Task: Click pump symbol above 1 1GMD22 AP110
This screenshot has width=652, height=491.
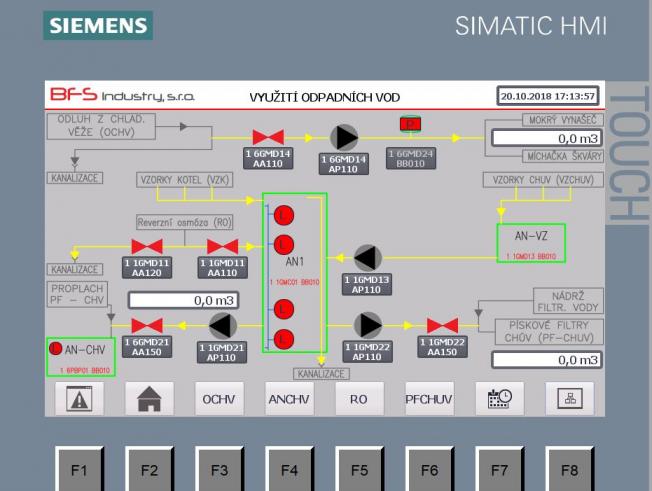Action: (x=368, y=326)
